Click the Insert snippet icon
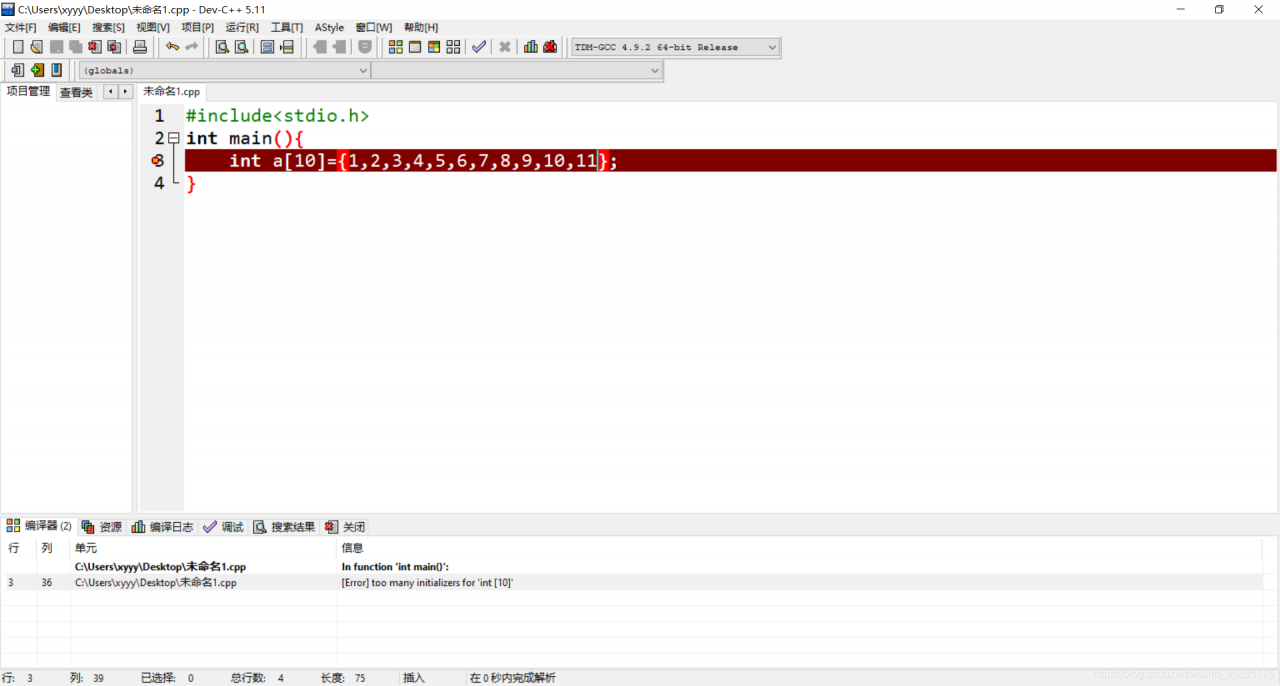 [x=18, y=70]
